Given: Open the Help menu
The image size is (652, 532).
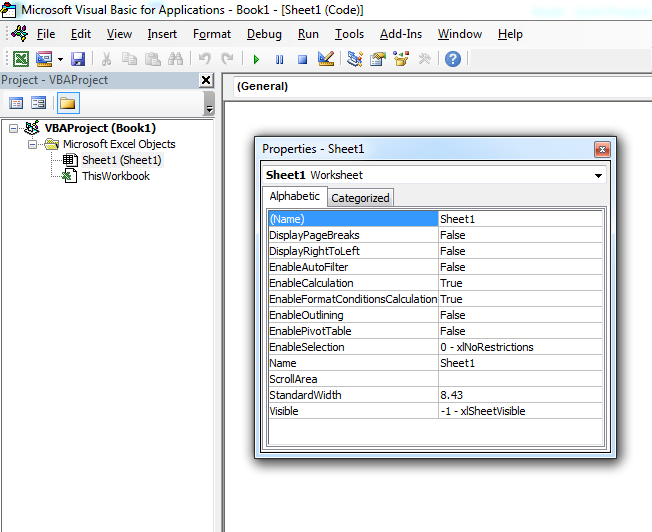Looking at the screenshot, I should tap(510, 34).
